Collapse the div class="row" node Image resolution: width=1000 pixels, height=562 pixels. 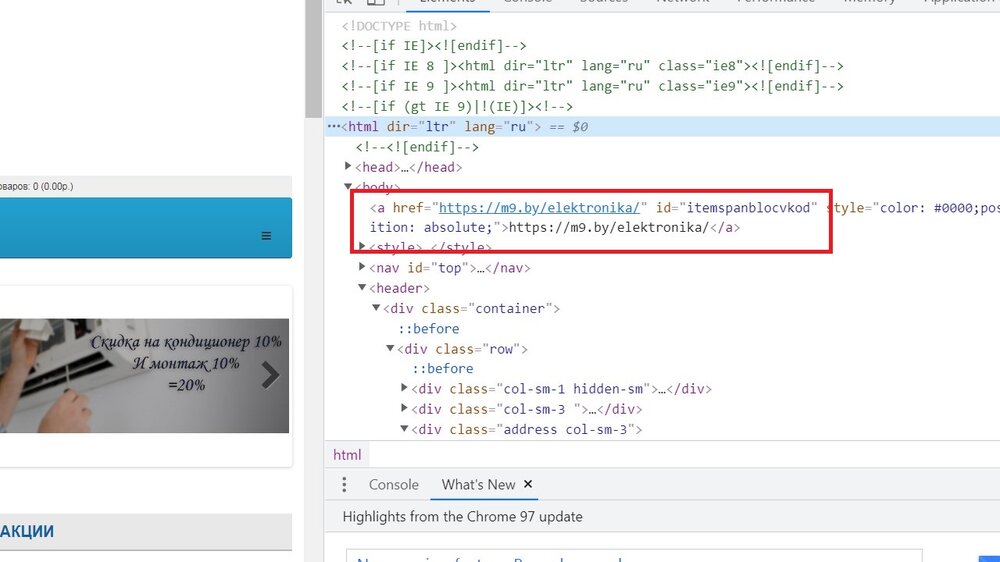point(390,349)
